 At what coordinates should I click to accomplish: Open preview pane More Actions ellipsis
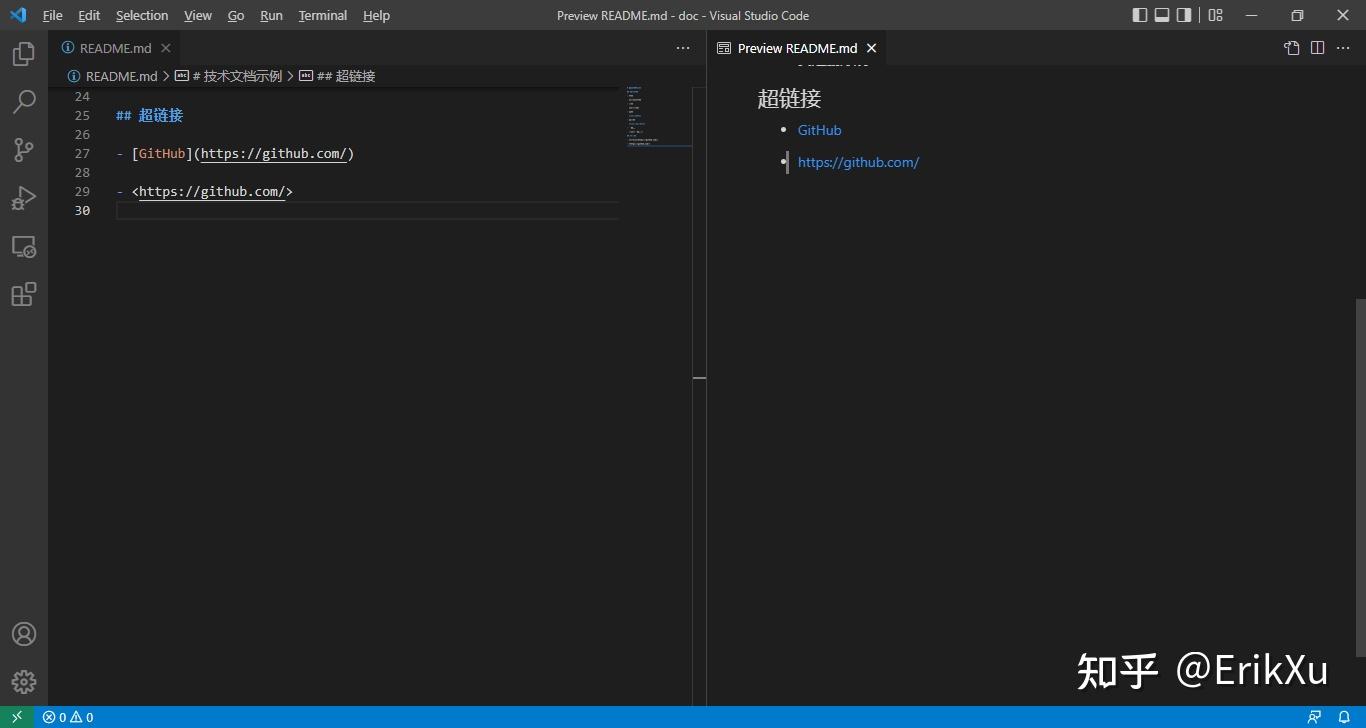(1343, 48)
